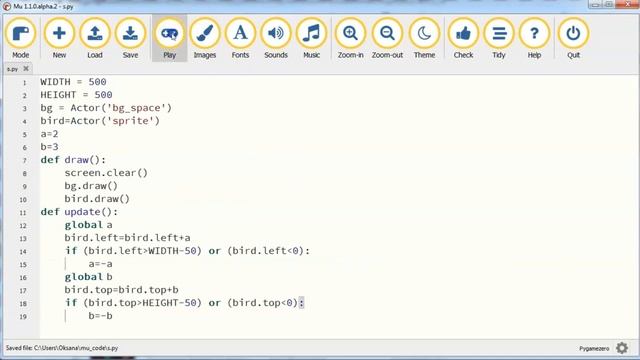640x360 pixels.
Task: Place cursor on 'HEIGHT = 500' line
Action: pos(76,95)
